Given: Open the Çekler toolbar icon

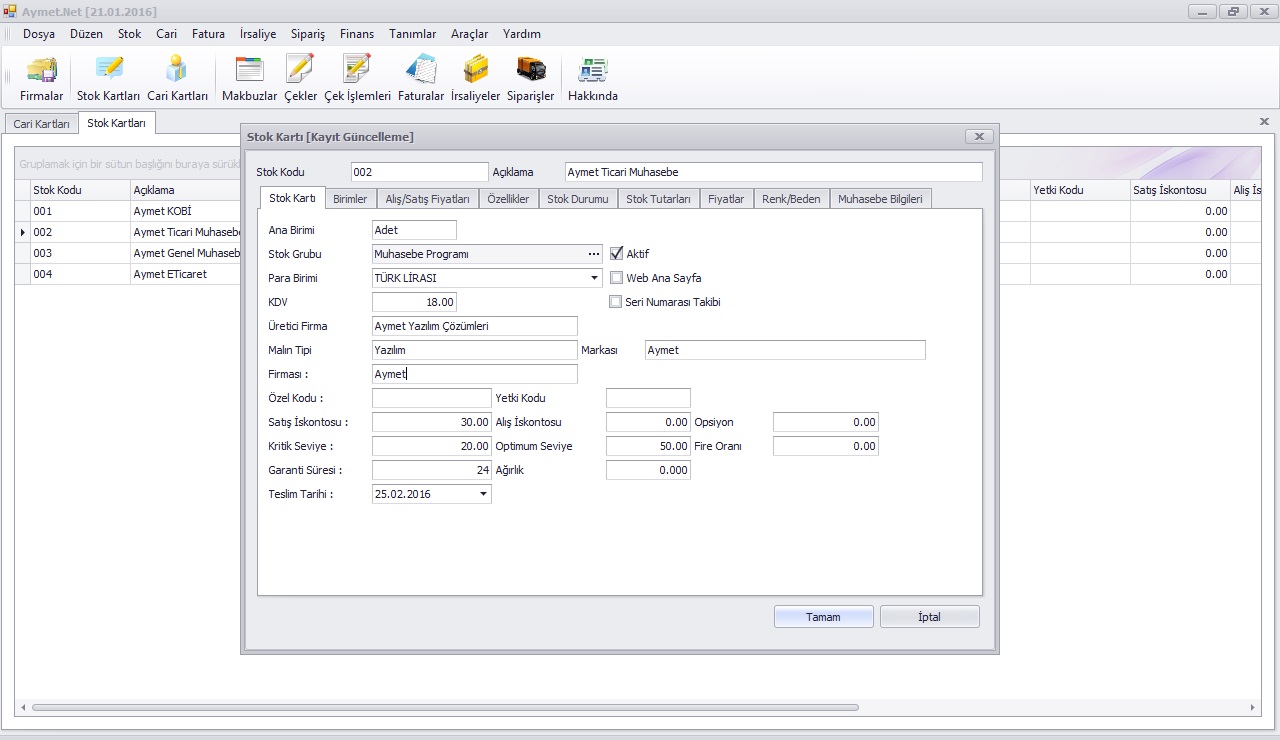Looking at the screenshot, I should [300, 79].
